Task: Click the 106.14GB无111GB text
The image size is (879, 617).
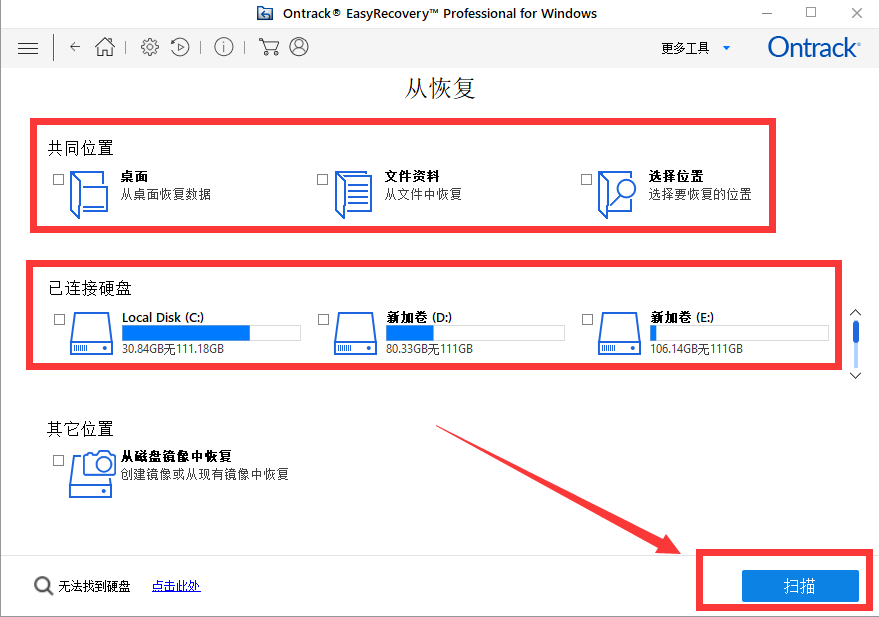Action: 696,349
